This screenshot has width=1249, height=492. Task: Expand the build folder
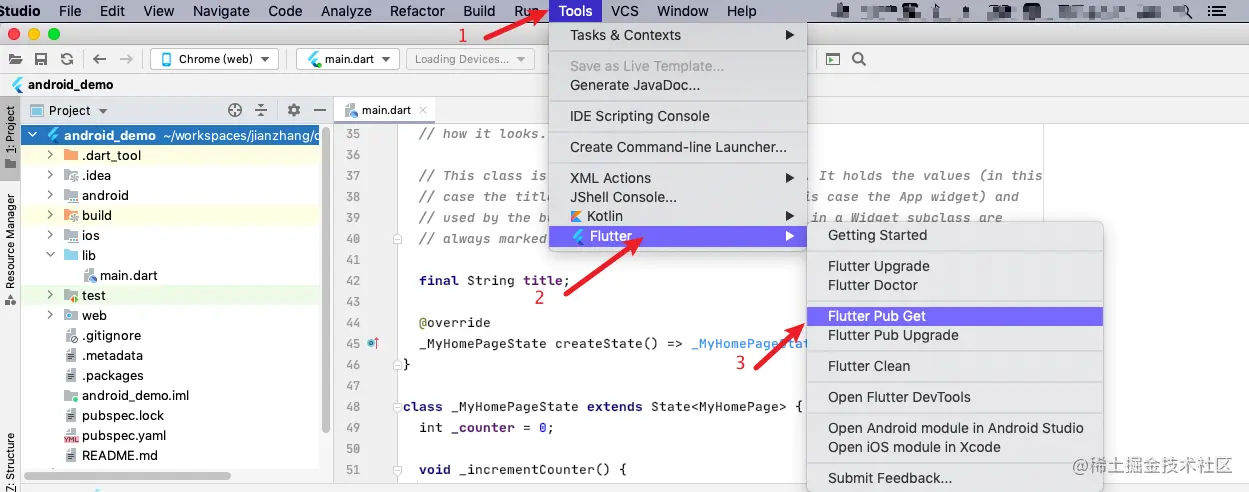click(x=51, y=215)
